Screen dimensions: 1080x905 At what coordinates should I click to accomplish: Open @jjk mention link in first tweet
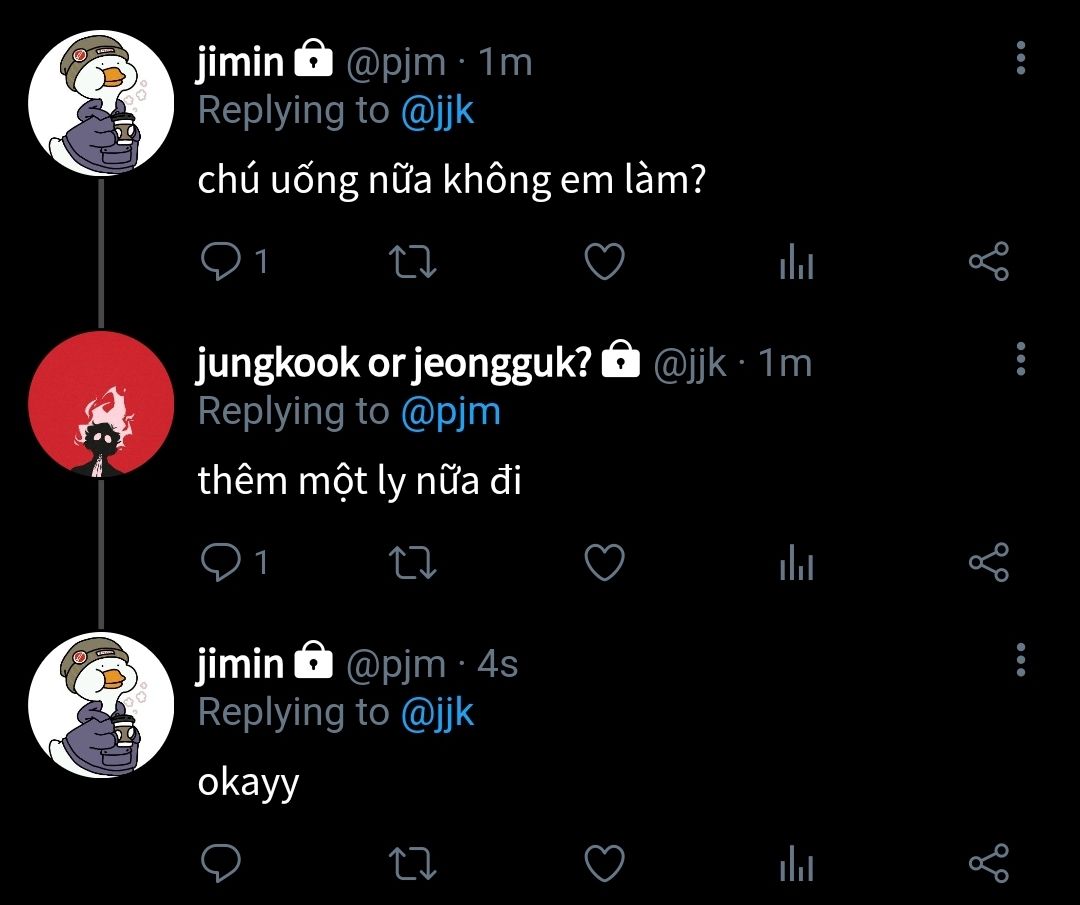(x=437, y=111)
